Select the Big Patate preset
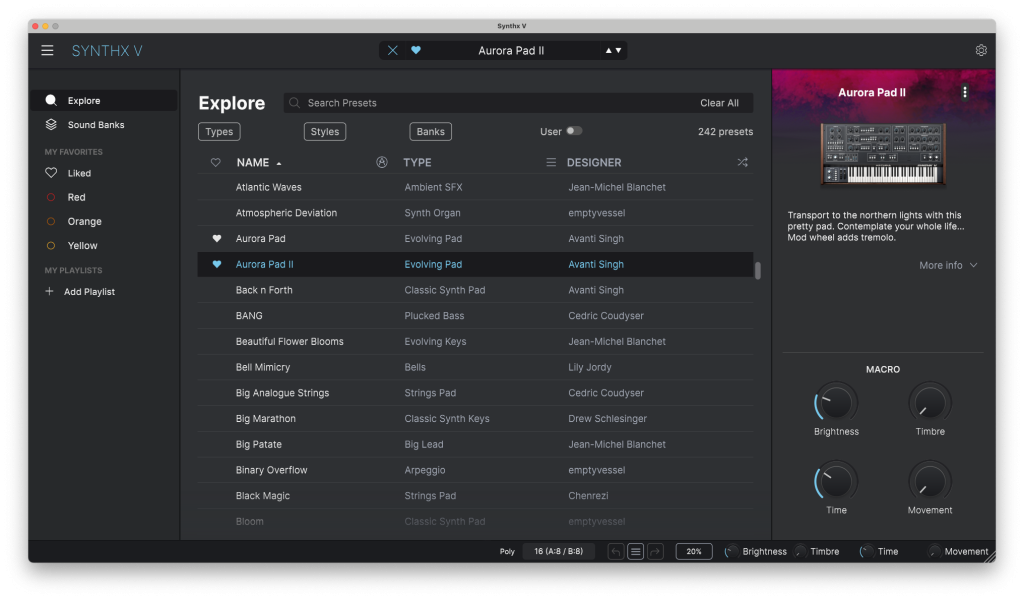 475,444
